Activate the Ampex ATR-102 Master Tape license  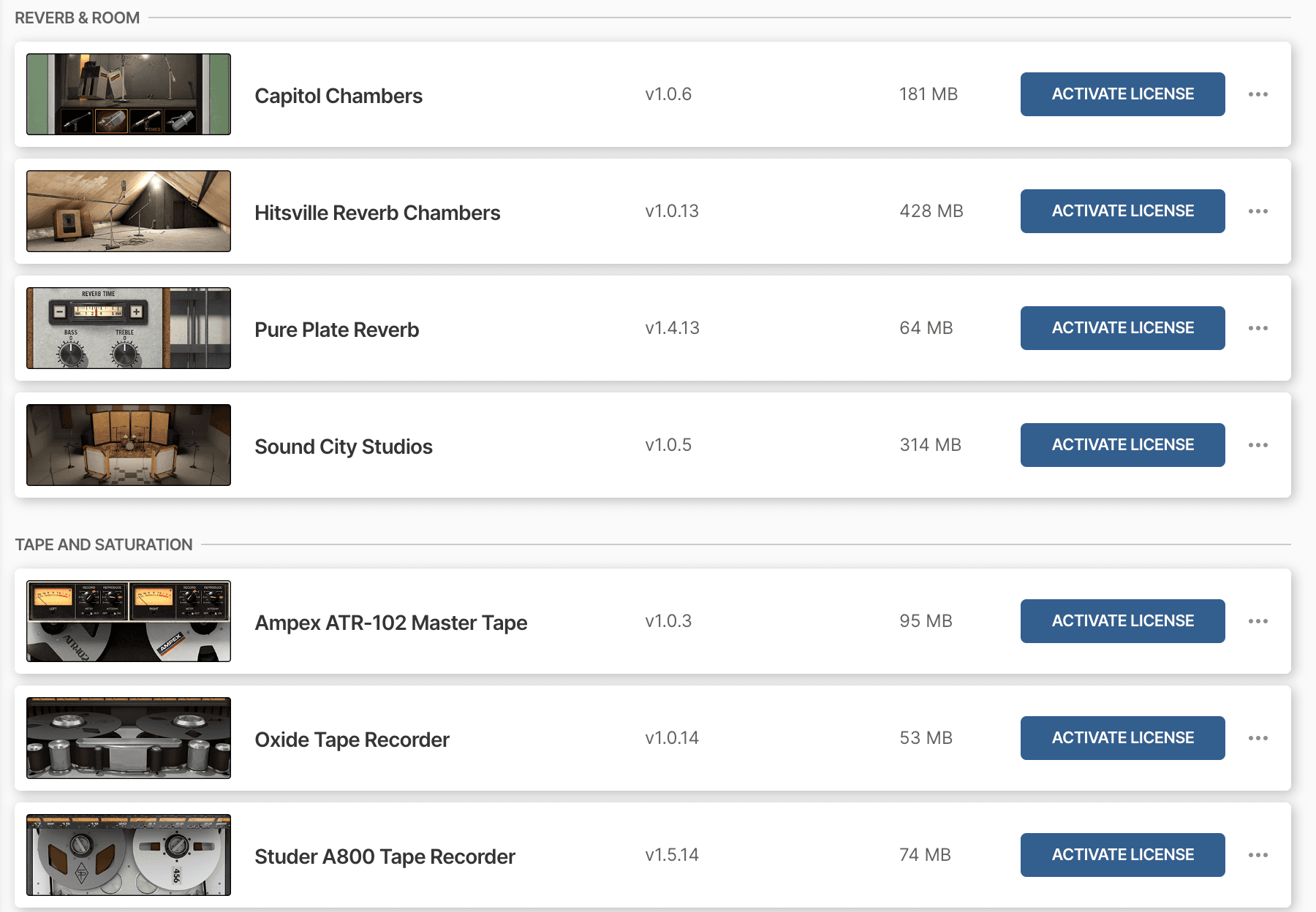1122,621
